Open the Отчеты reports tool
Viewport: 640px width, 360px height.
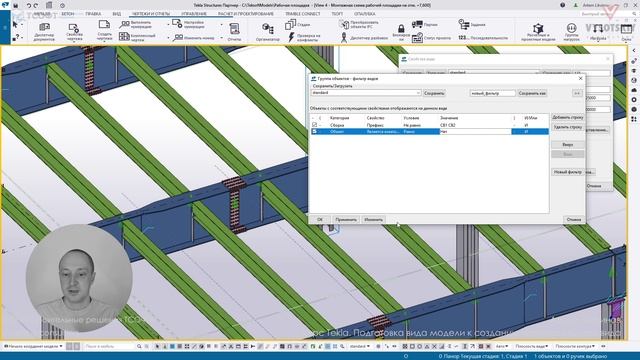(x=234, y=32)
